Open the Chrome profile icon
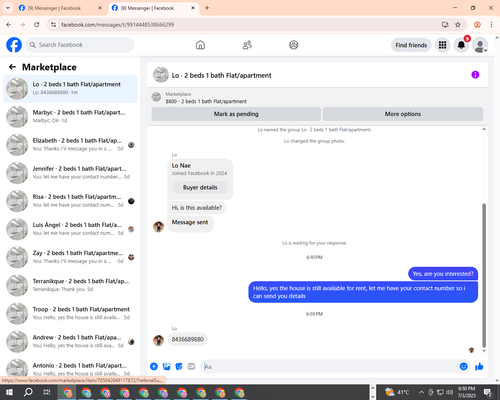 click(477, 25)
